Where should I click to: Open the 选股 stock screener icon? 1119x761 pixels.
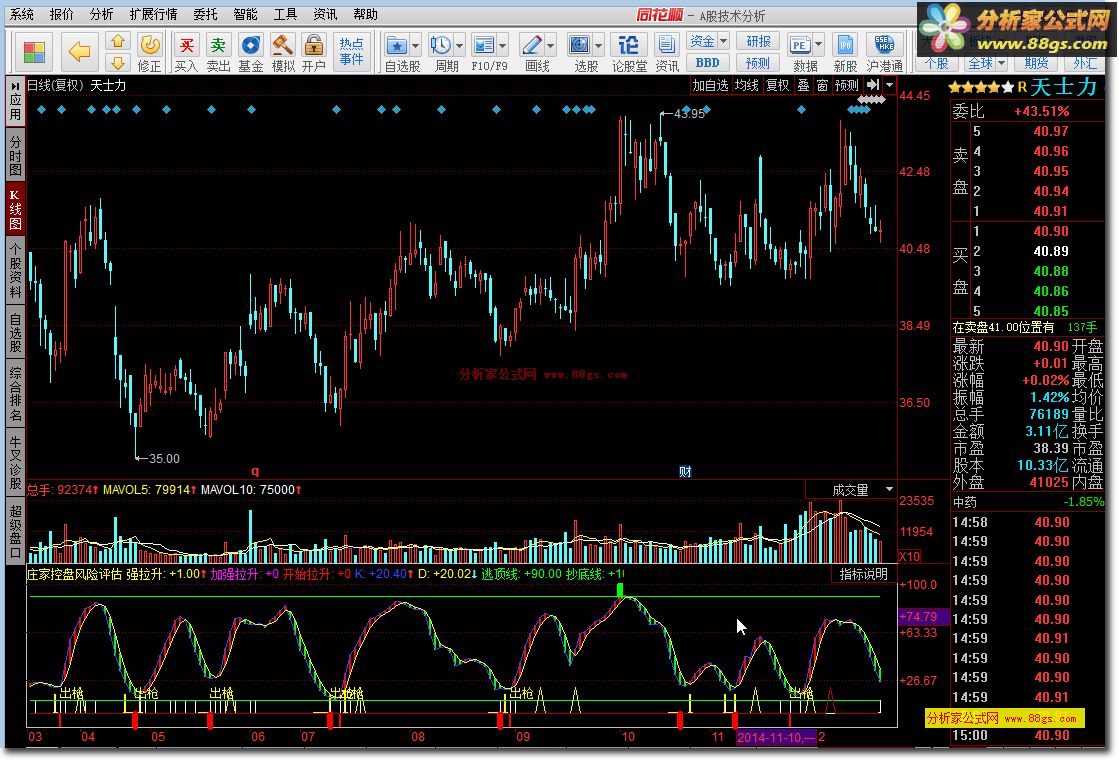point(579,47)
